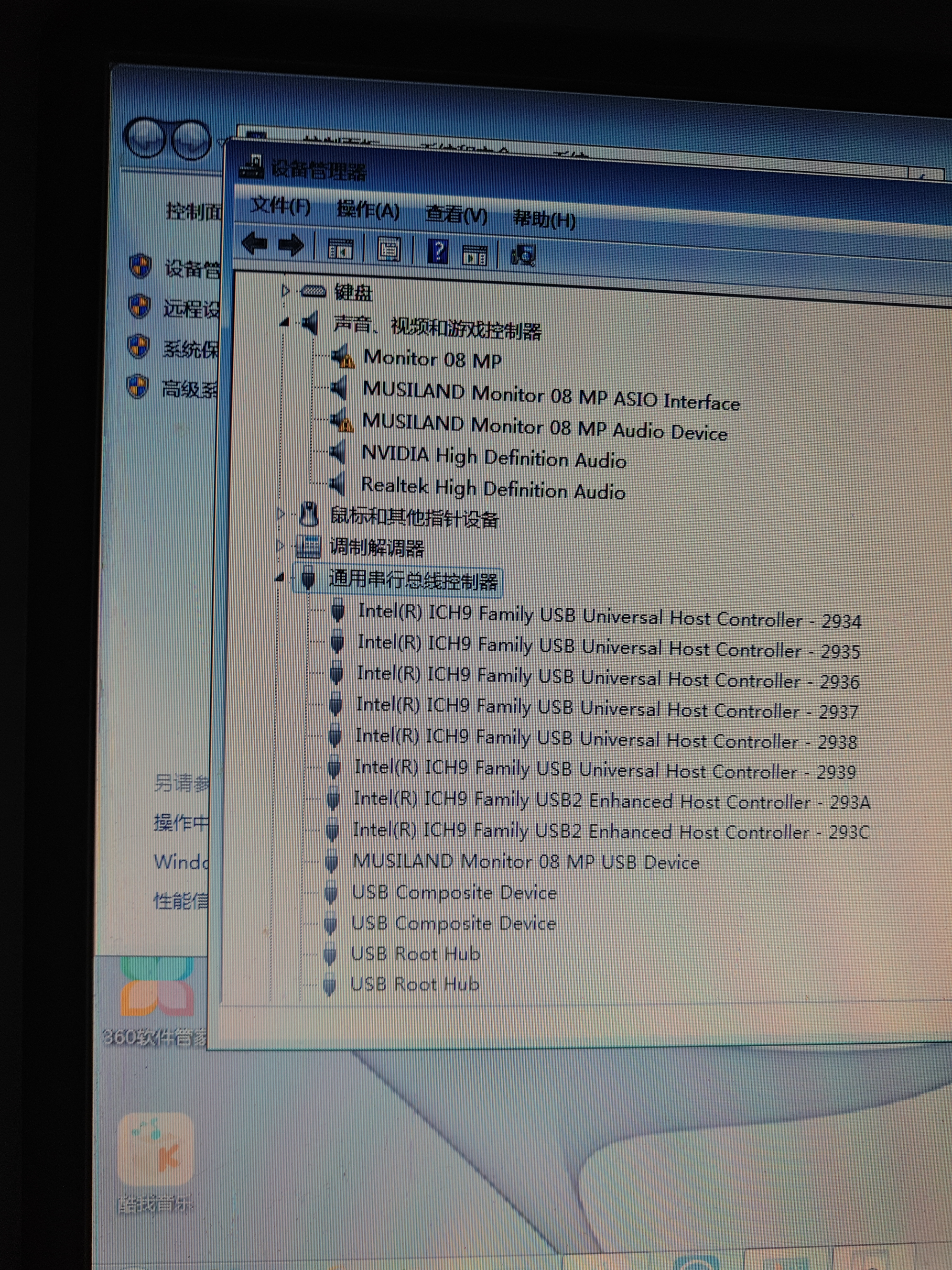
Task: Click the Forward arrow toolbar icon
Action: click(x=291, y=246)
